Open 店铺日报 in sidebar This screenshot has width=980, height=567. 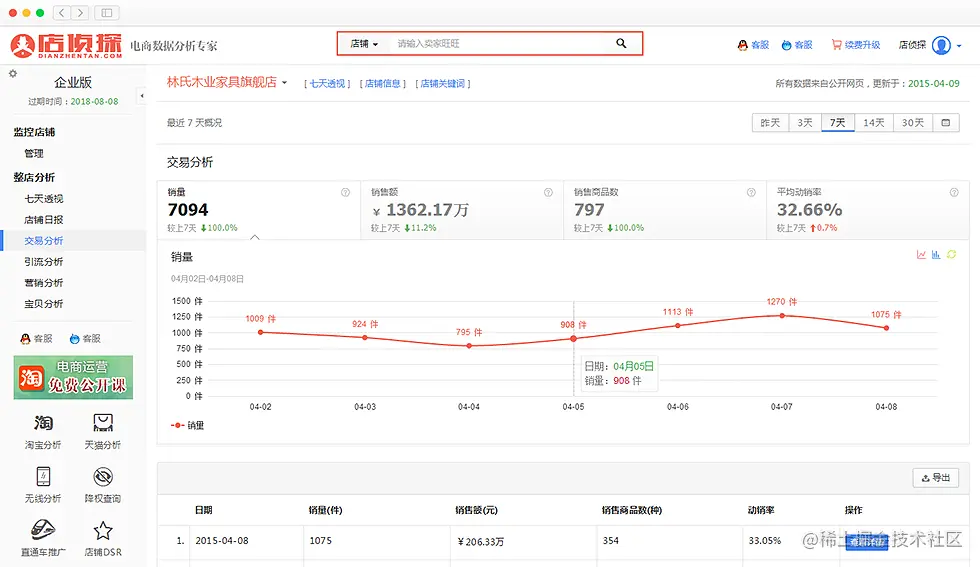(x=44, y=219)
